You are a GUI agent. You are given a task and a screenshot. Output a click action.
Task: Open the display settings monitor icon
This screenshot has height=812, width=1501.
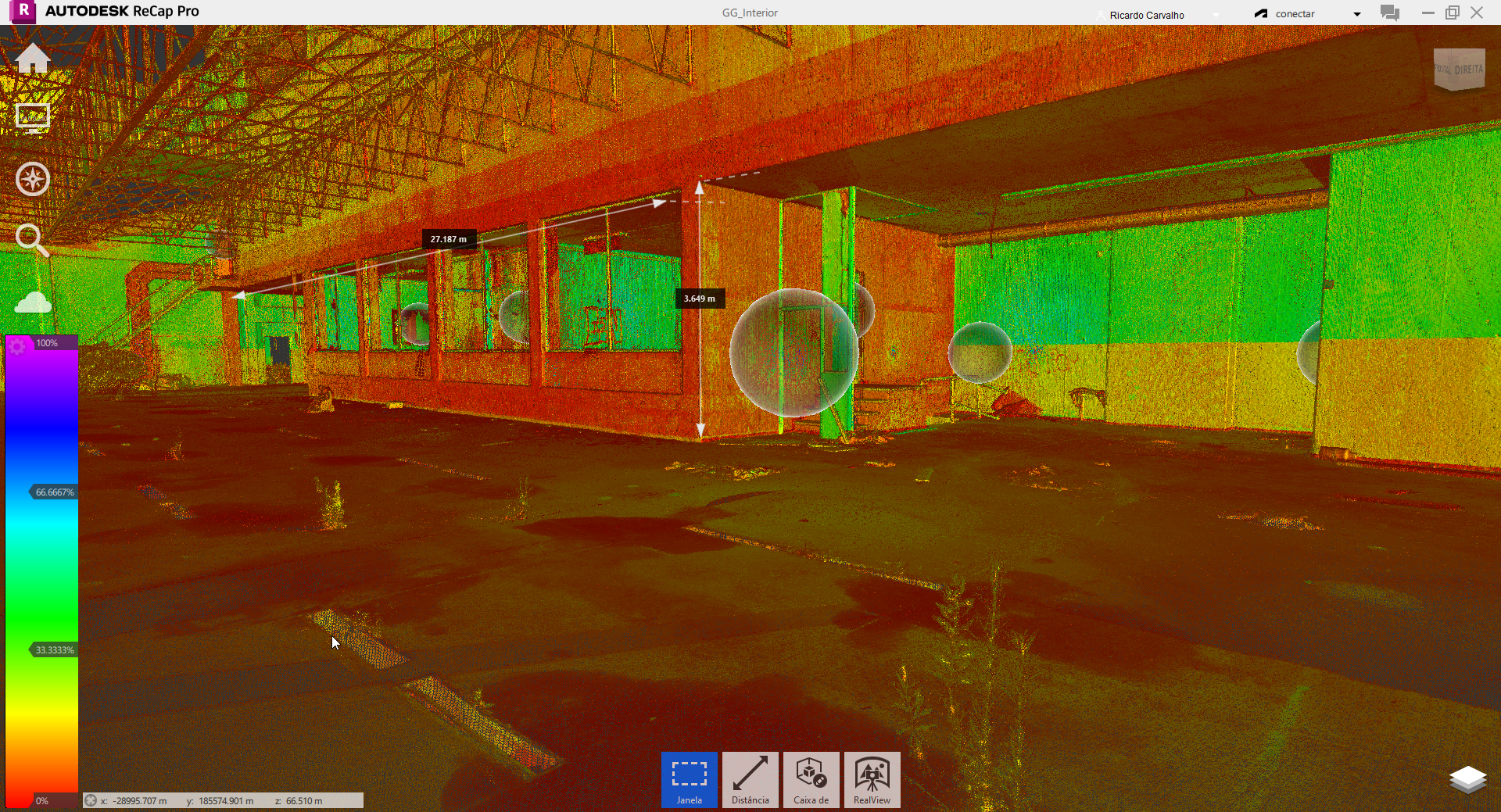click(x=33, y=118)
